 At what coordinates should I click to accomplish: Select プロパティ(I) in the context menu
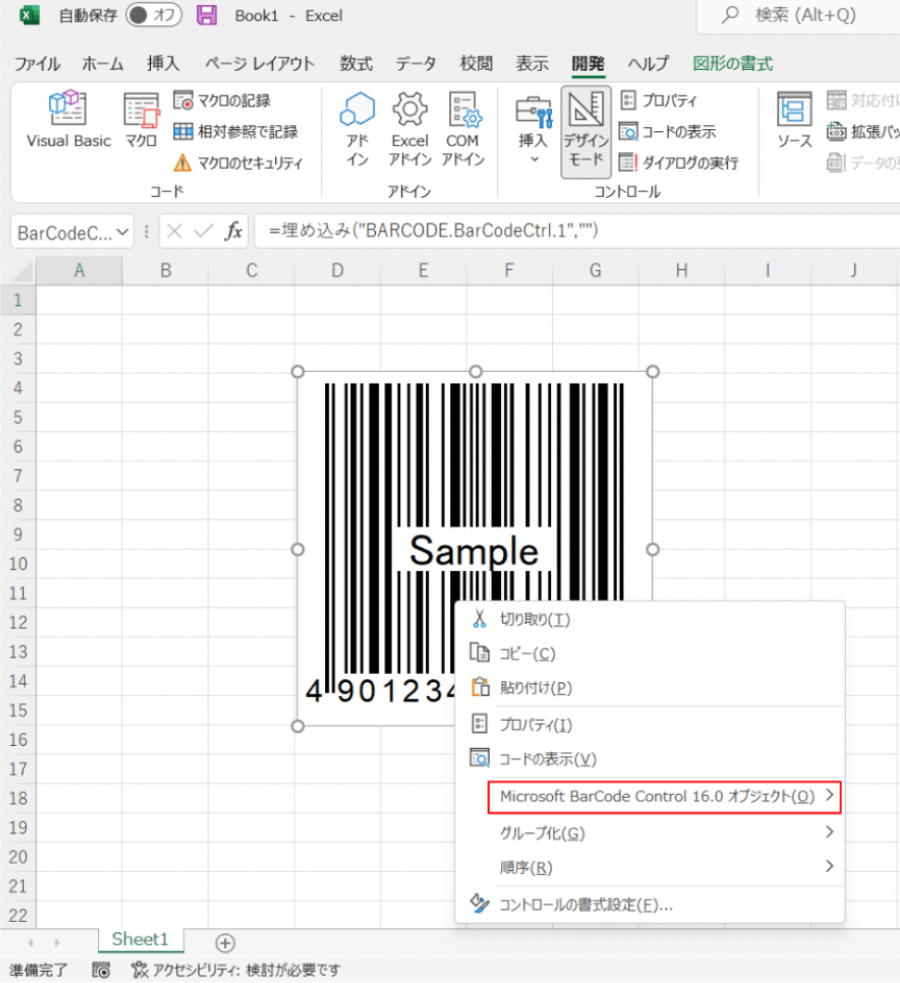point(650,725)
